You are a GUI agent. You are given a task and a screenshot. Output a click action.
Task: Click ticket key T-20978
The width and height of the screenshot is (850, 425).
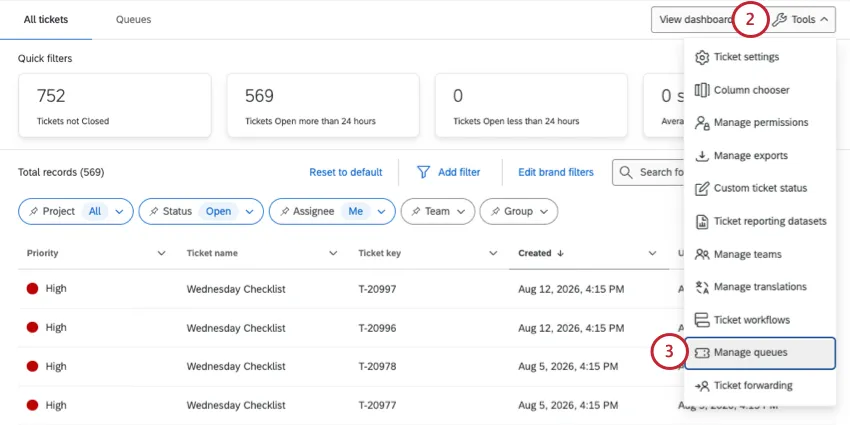click(377, 366)
